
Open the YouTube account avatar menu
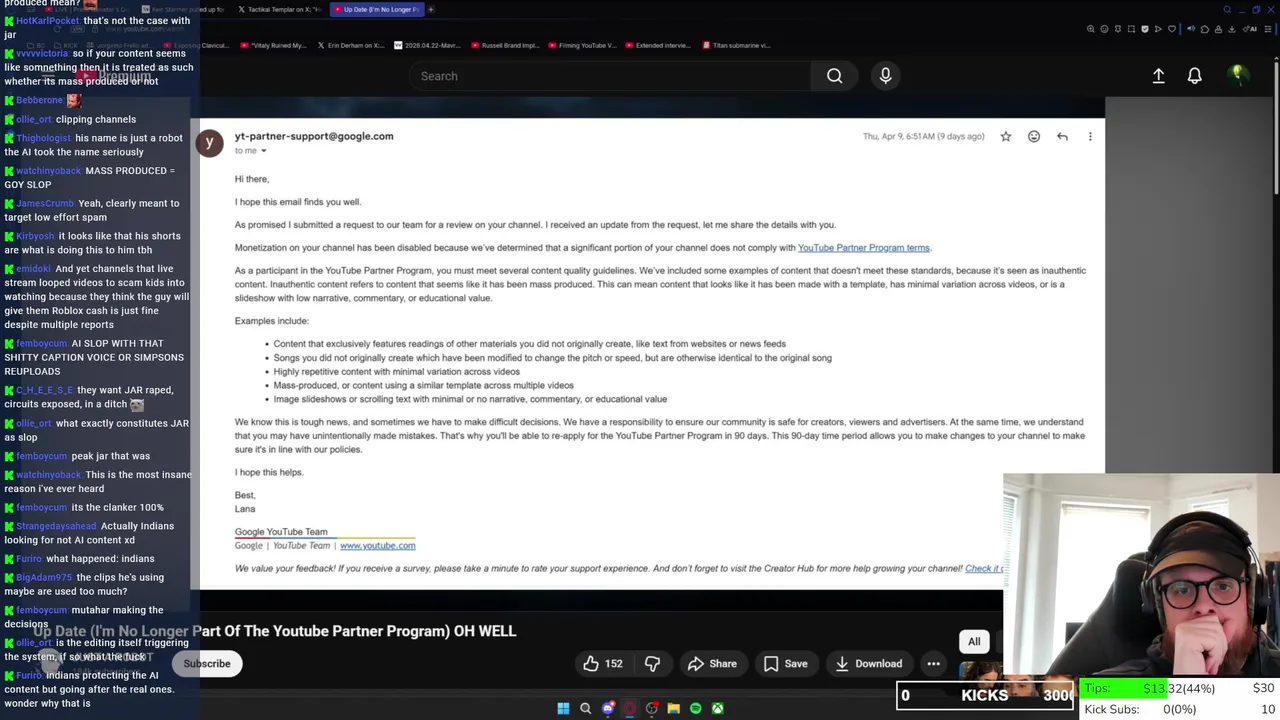coord(1237,75)
